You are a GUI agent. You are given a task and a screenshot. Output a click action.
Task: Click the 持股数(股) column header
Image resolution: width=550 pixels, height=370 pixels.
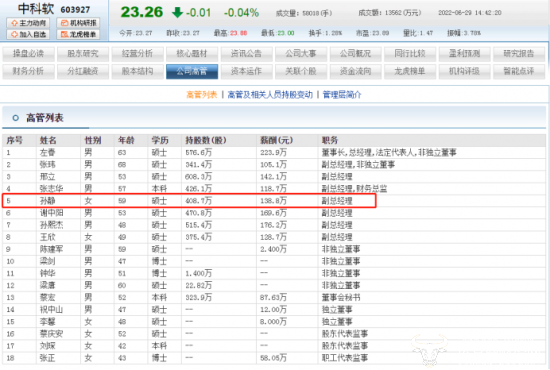[206, 141]
